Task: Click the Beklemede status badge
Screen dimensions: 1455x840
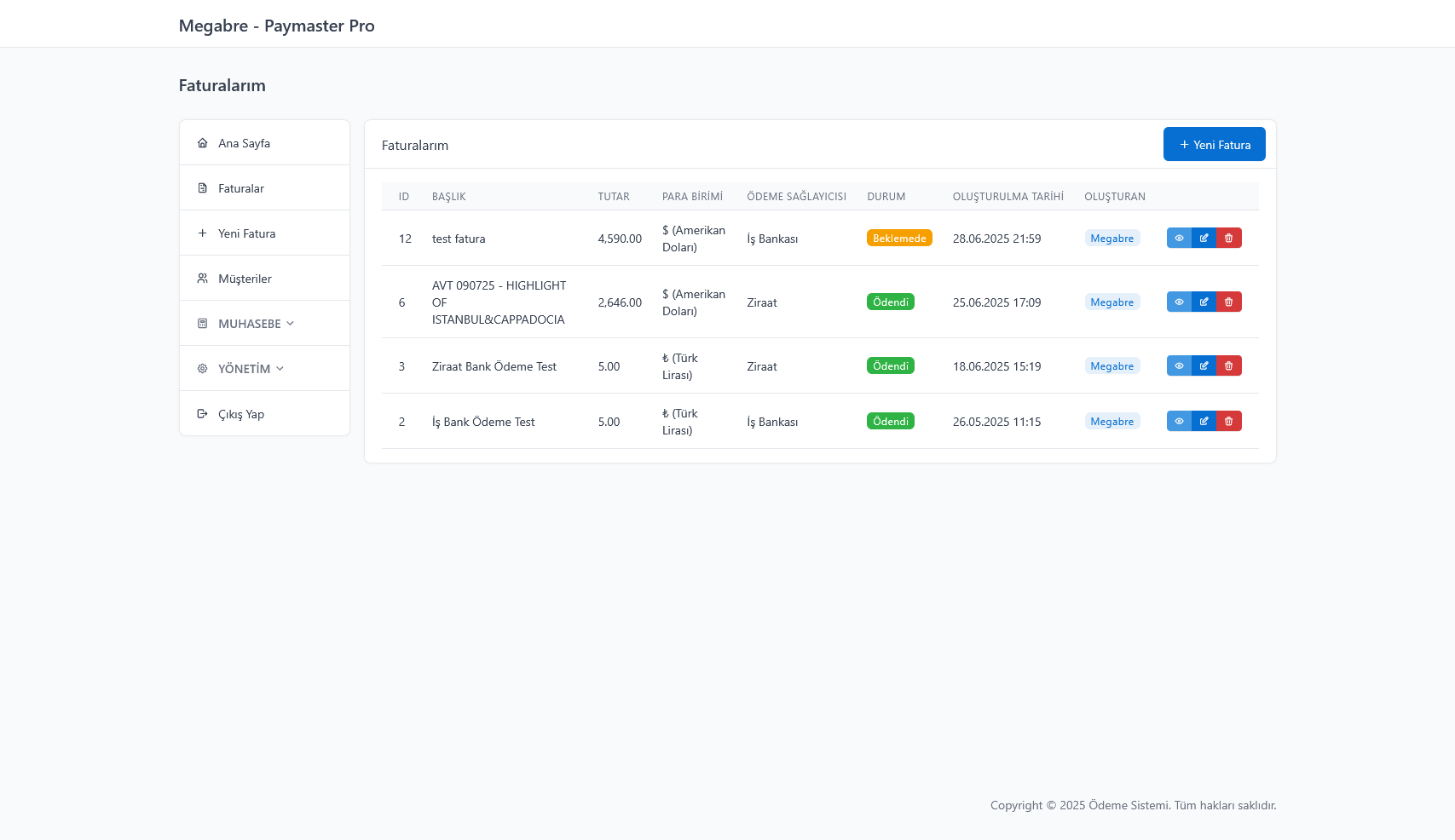Action: coord(899,239)
